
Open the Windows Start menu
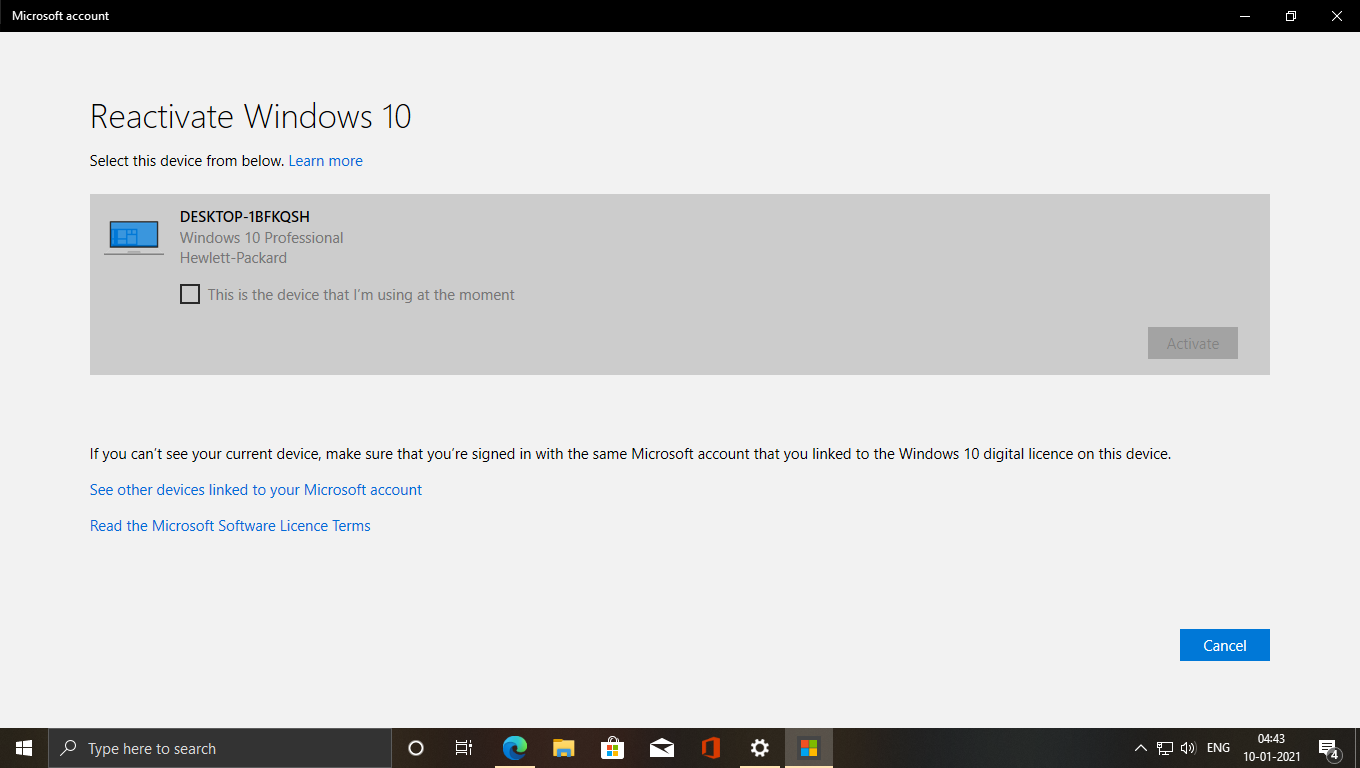pyautogui.click(x=24, y=748)
